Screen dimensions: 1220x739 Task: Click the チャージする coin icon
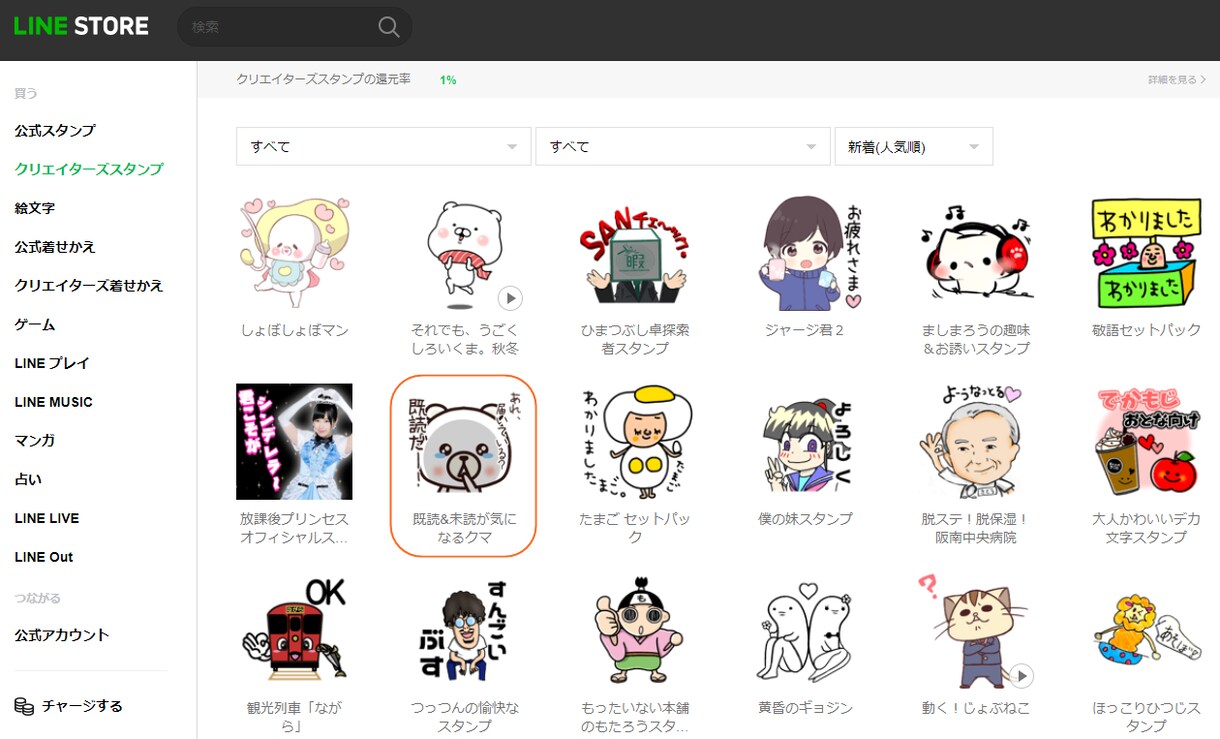24,707
